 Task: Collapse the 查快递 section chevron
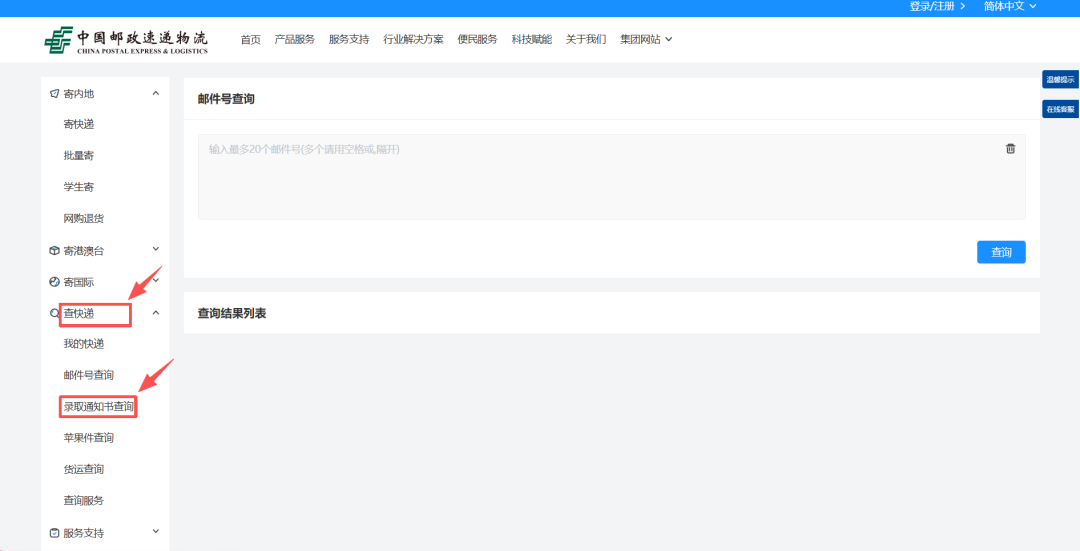tap(156, 313)
